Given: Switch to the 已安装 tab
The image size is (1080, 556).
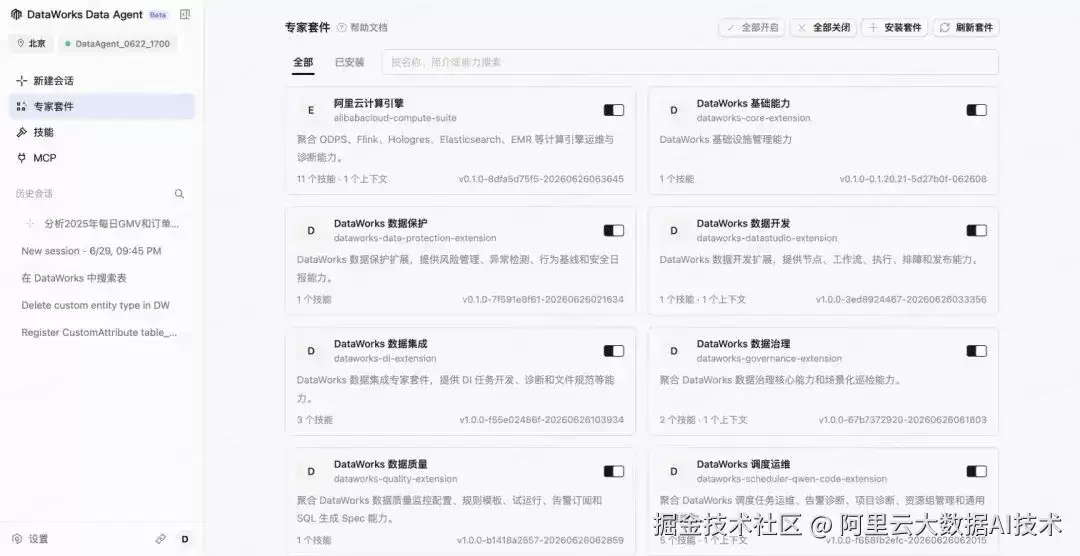Looking at the screenshot, I should point(349,62).
